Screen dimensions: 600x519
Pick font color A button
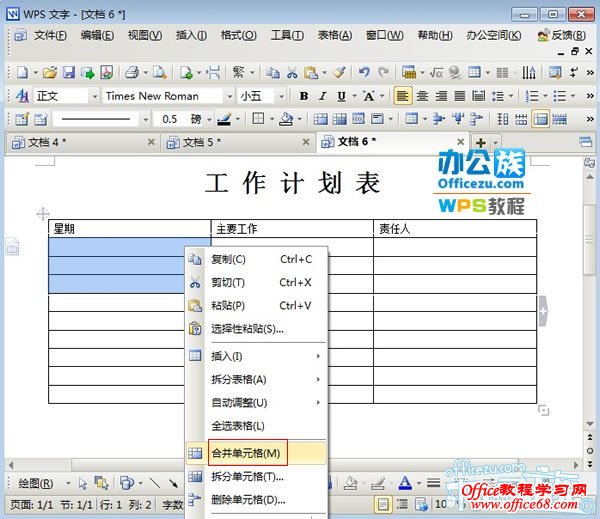click(405, 483)
